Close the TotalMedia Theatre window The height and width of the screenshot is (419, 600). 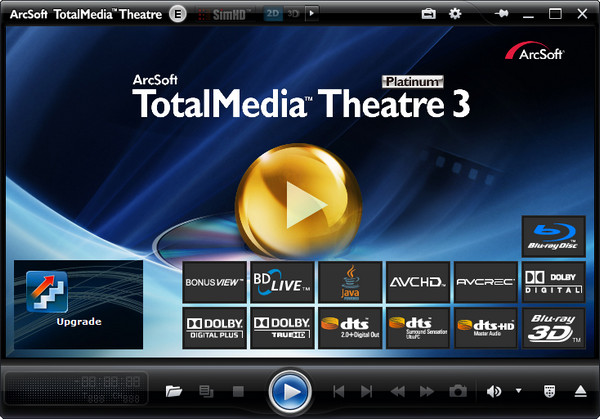582,14
